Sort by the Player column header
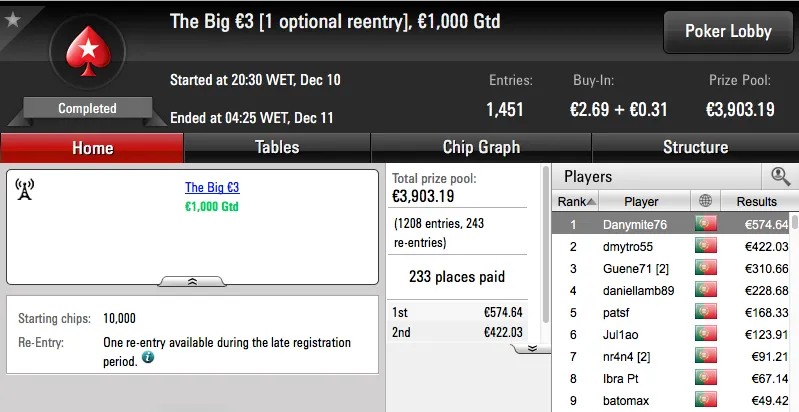This screenshot has width=799, height=412. tap(641, 201)
